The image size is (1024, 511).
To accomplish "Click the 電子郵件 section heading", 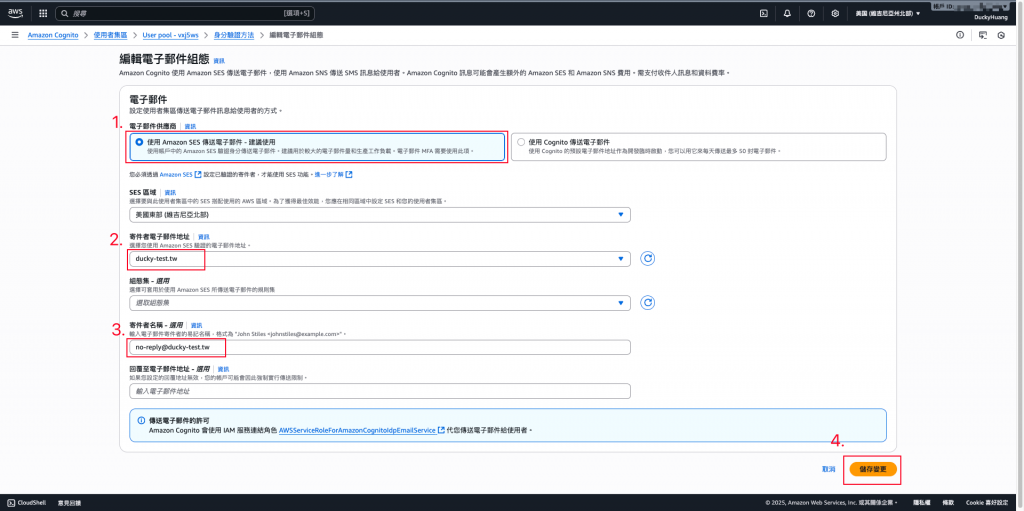I will [148, 100].
